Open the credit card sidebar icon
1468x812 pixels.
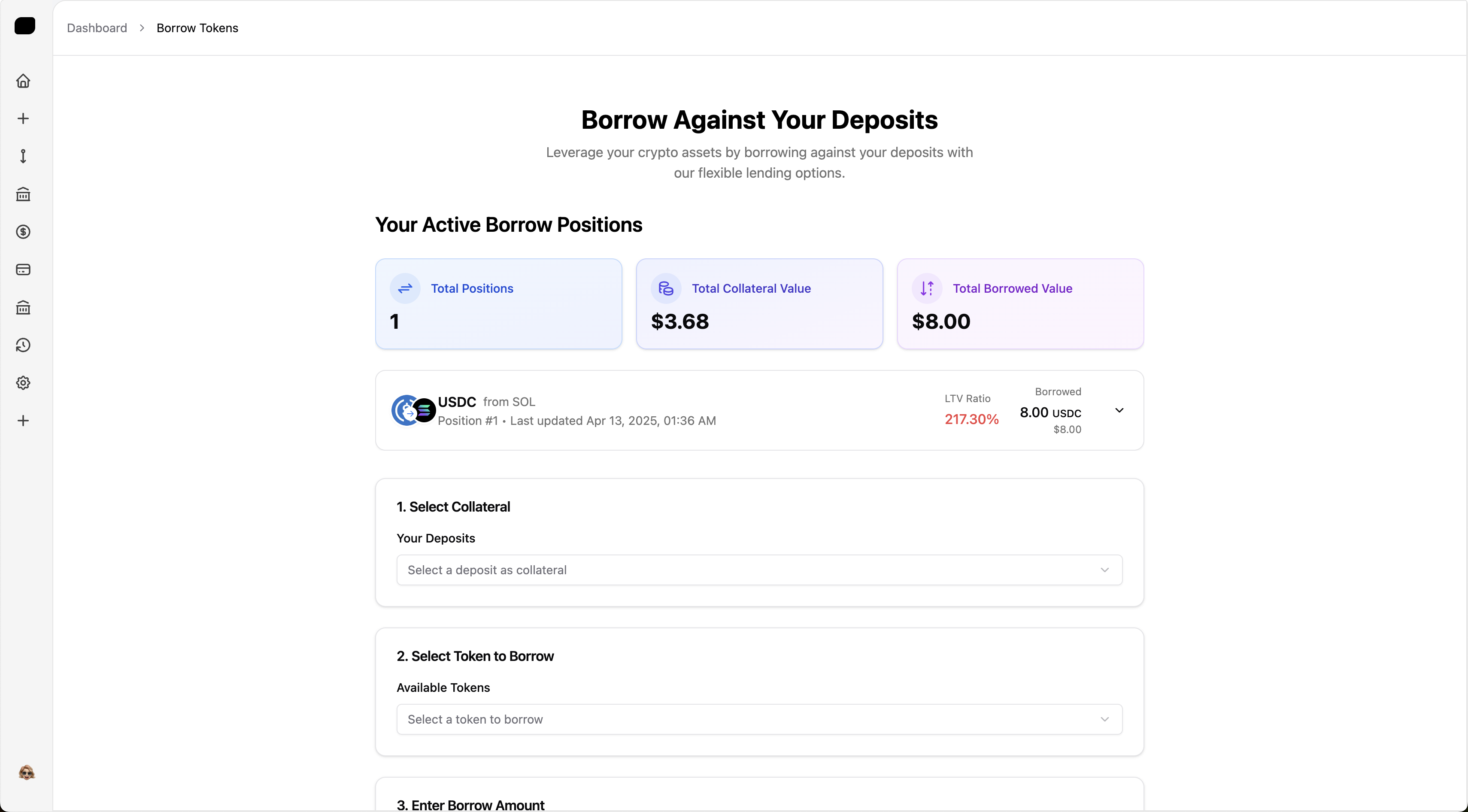tap(23, 270)
